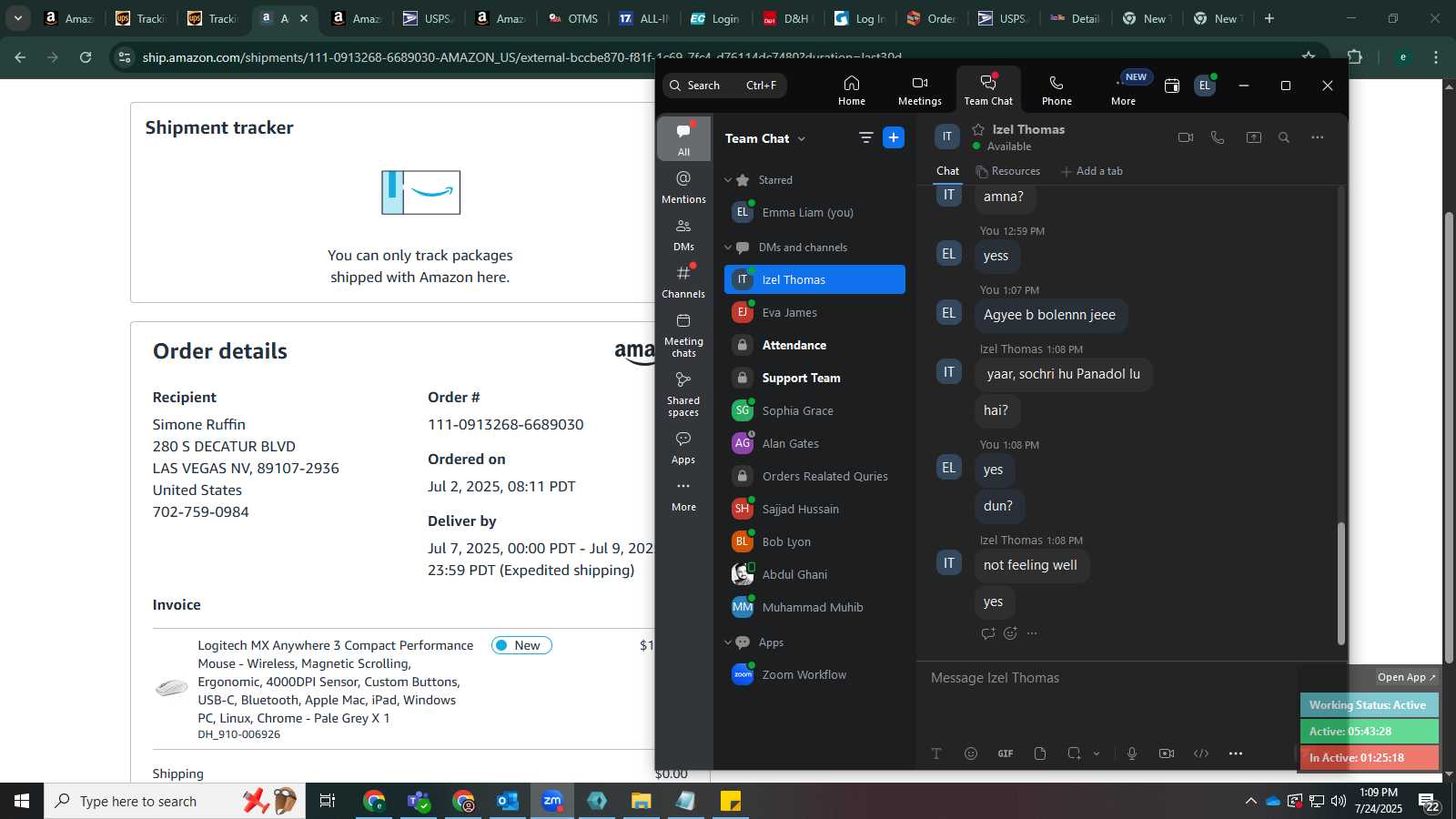Open screenshot capture in composer

click(1074, 753)
